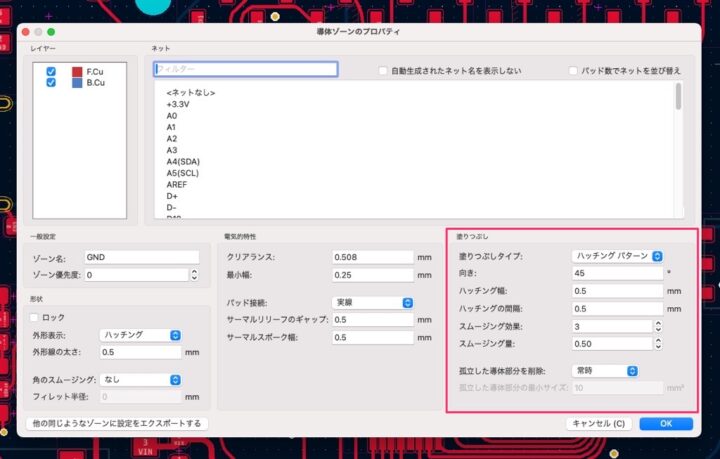Open the 角のスムージング dropdown

pos(140,379)
